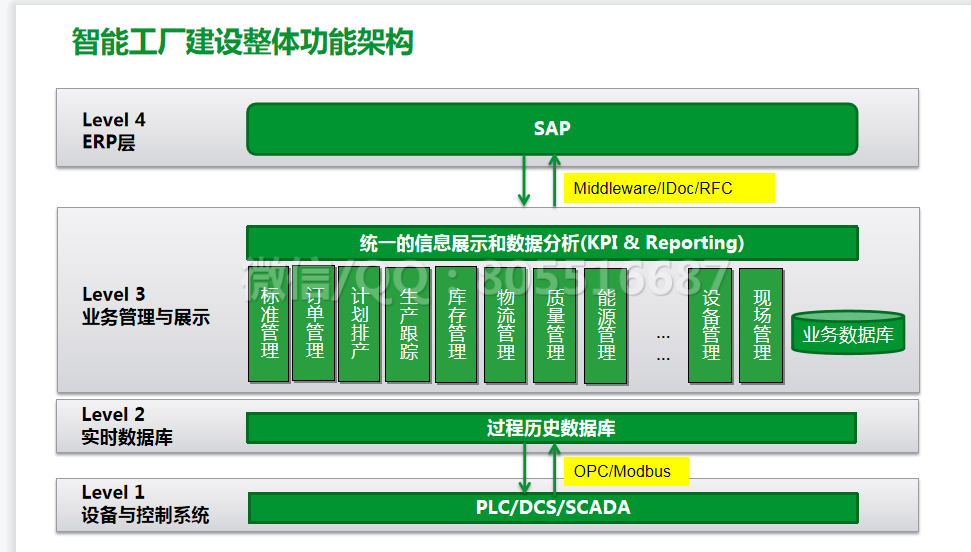
Task: Select the PLC/DCS/SCADA bar
Action: 553,507
